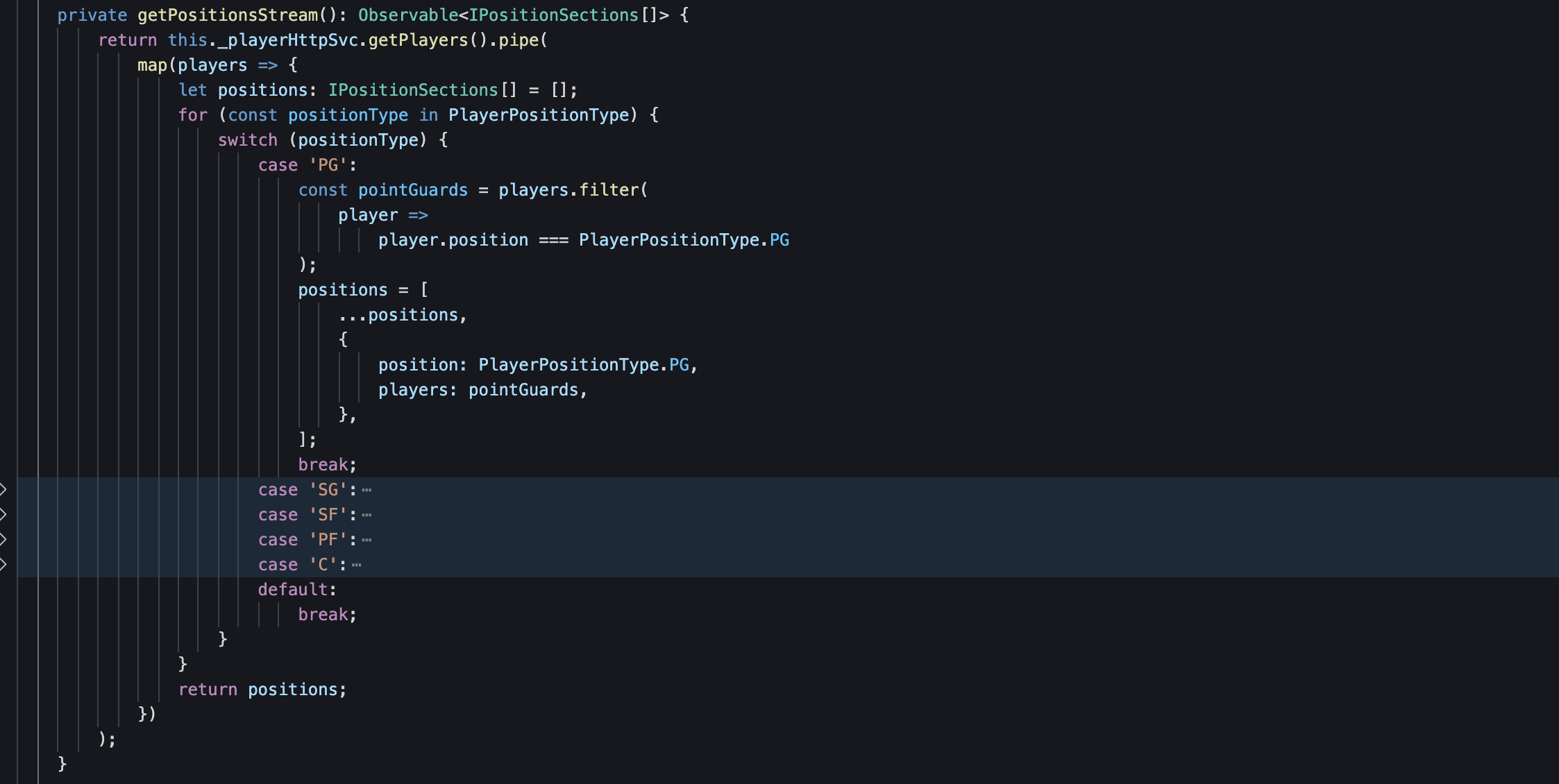Expand the folded 'SF' case block
This screenshot has width=1559, height=784.
4,514
